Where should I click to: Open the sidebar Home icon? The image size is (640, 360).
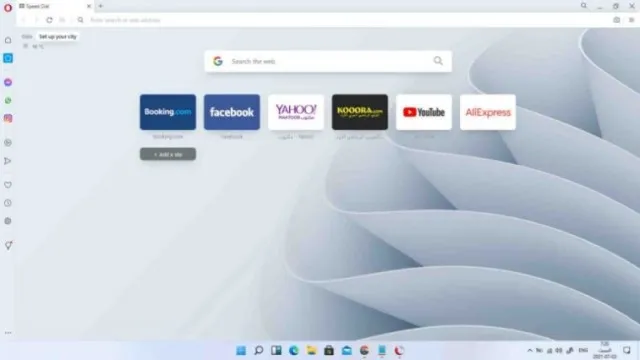pos(8,40)
